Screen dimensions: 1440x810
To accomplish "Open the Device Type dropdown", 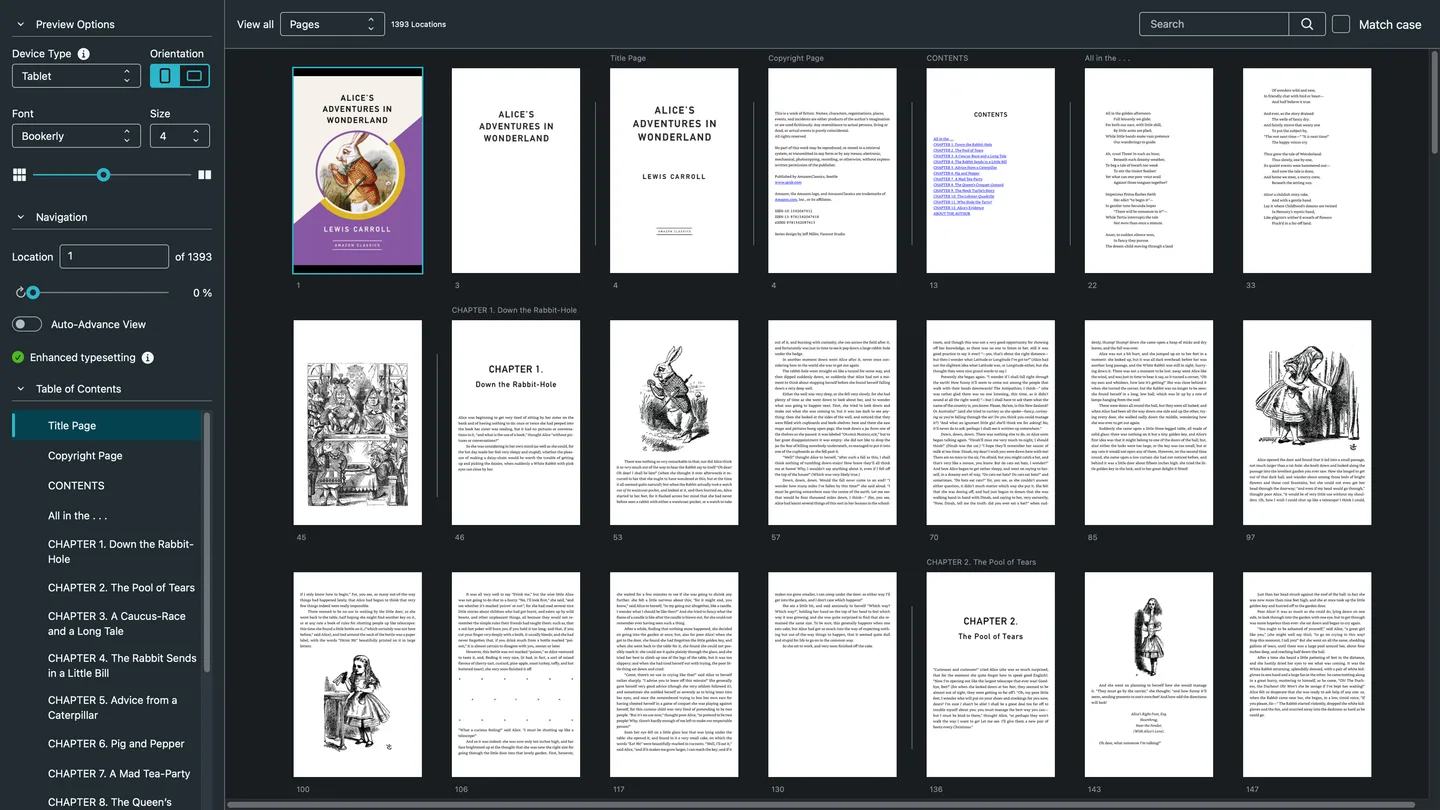I will (x=76, y=76).
